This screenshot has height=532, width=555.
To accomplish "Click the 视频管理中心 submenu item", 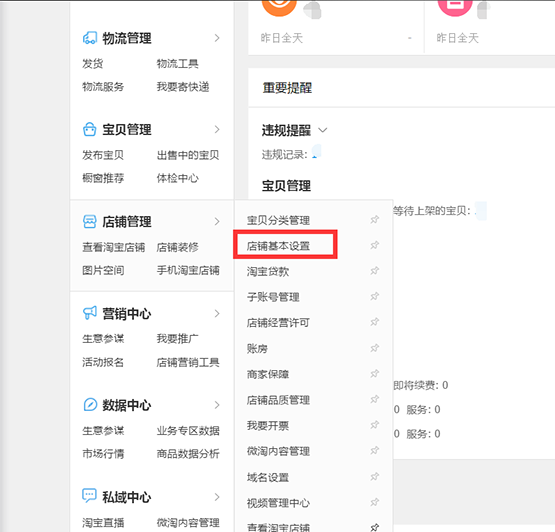I will tap(278, 503).
